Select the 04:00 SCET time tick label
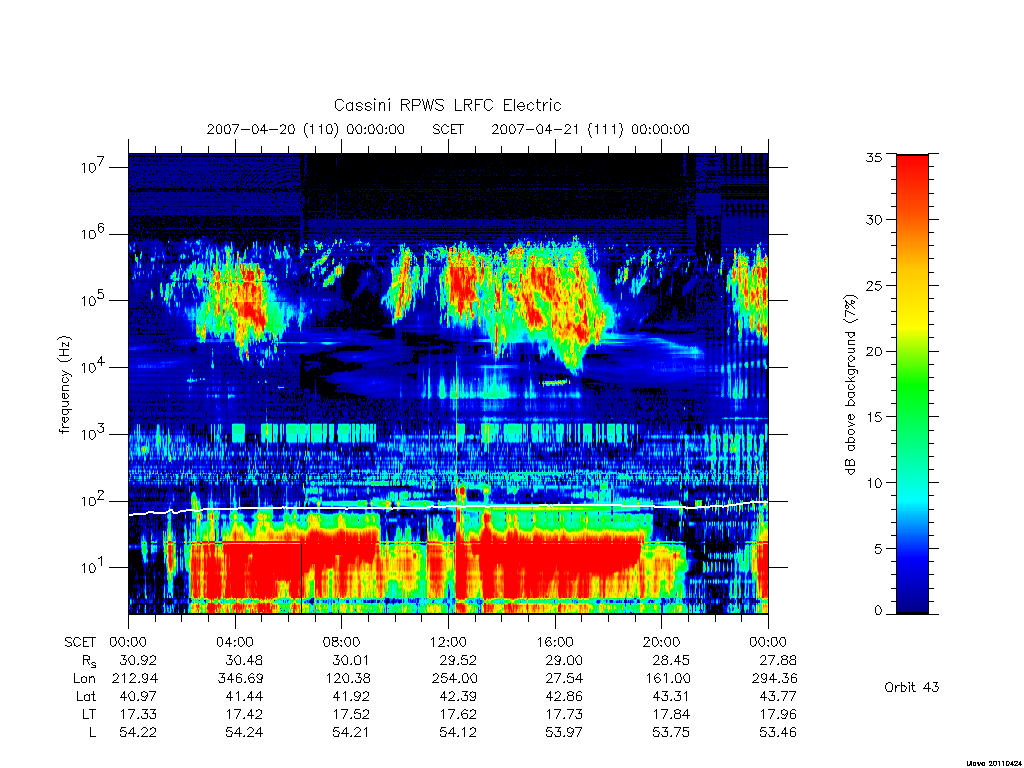Viewport: 1024px width, 768px height. click(x=235, y=642)
